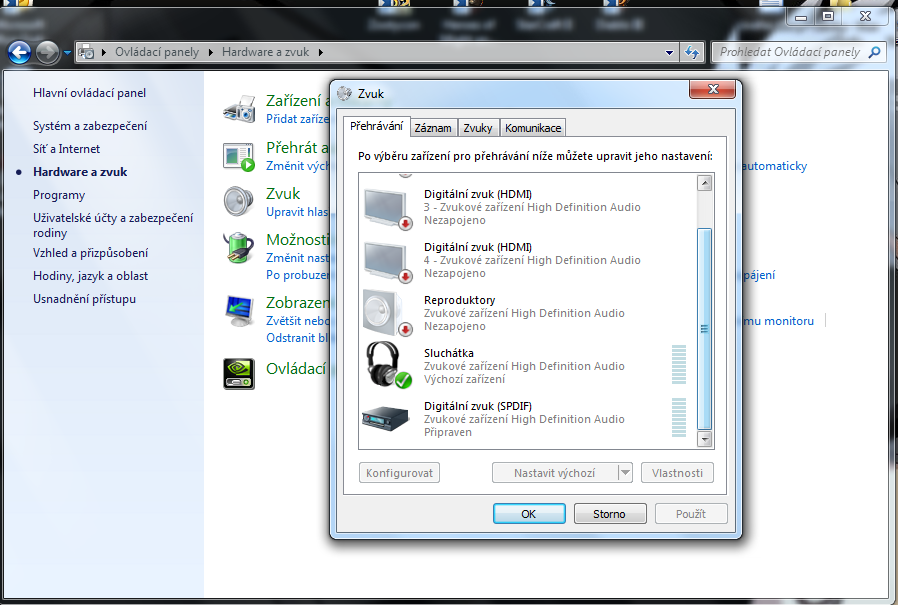Viewport: 898px width, 605px height.
Task: Switch to the Zvuky tab
Action: 478,128
